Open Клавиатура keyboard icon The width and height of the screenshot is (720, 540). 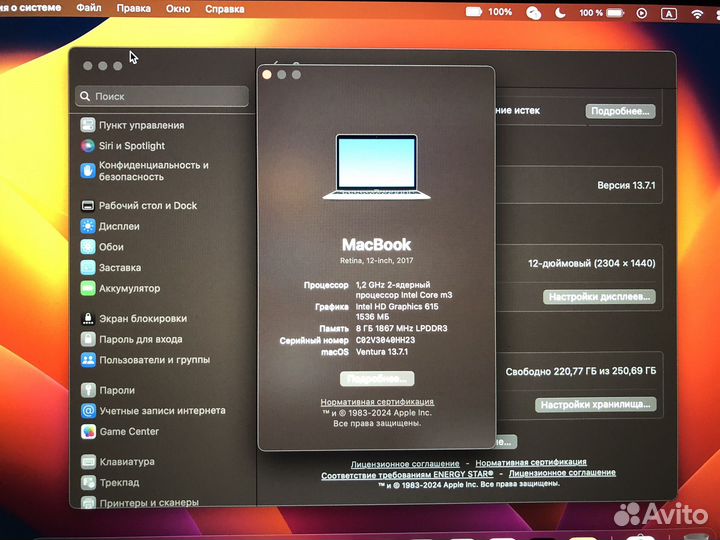click(x=89, y=461)
